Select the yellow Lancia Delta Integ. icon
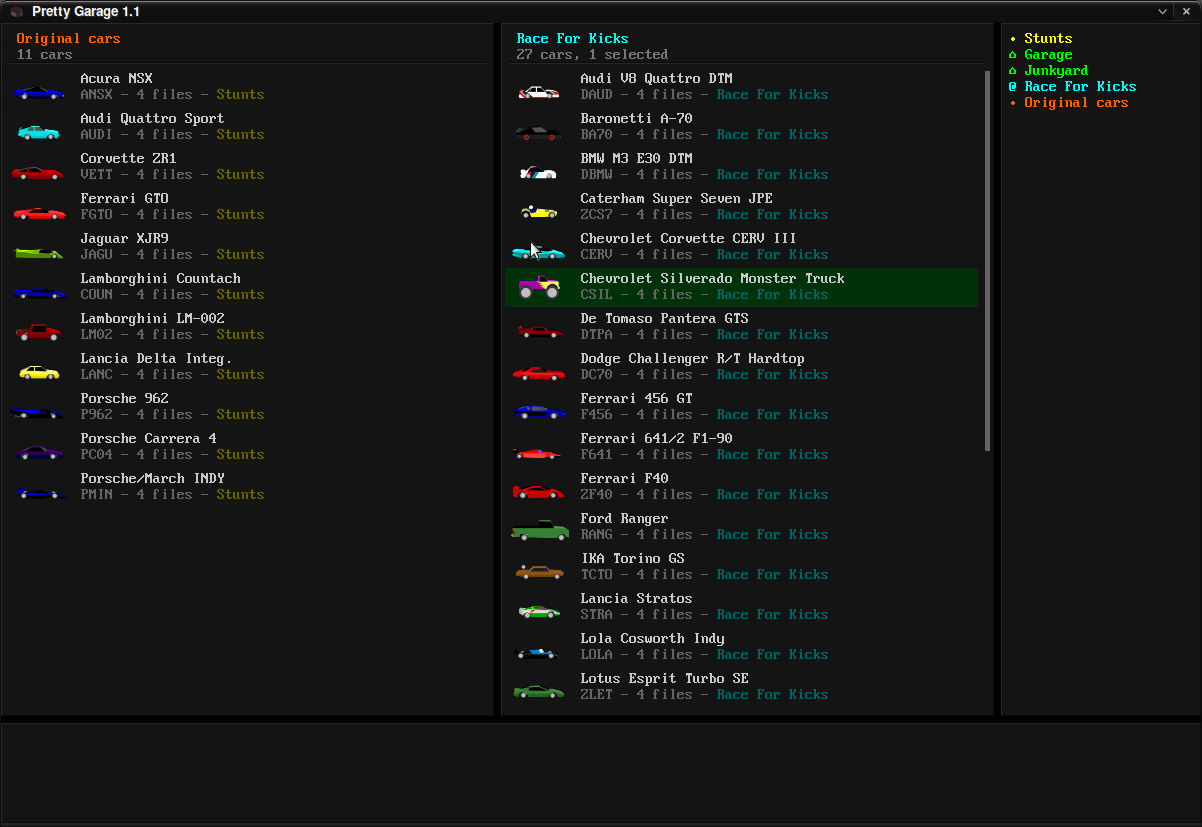 click(39, 373)
